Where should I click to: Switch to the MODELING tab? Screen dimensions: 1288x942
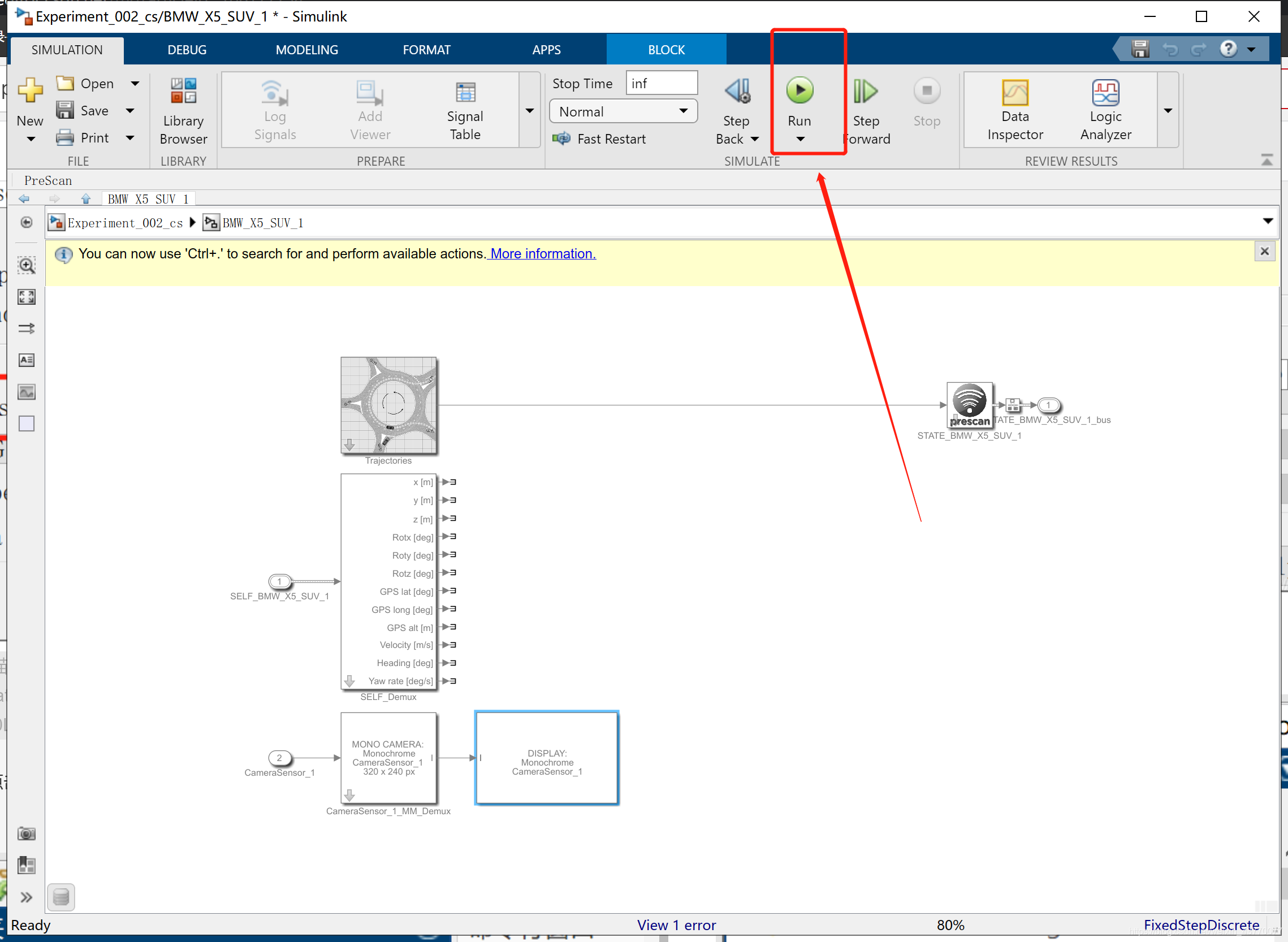click(307, 50)
